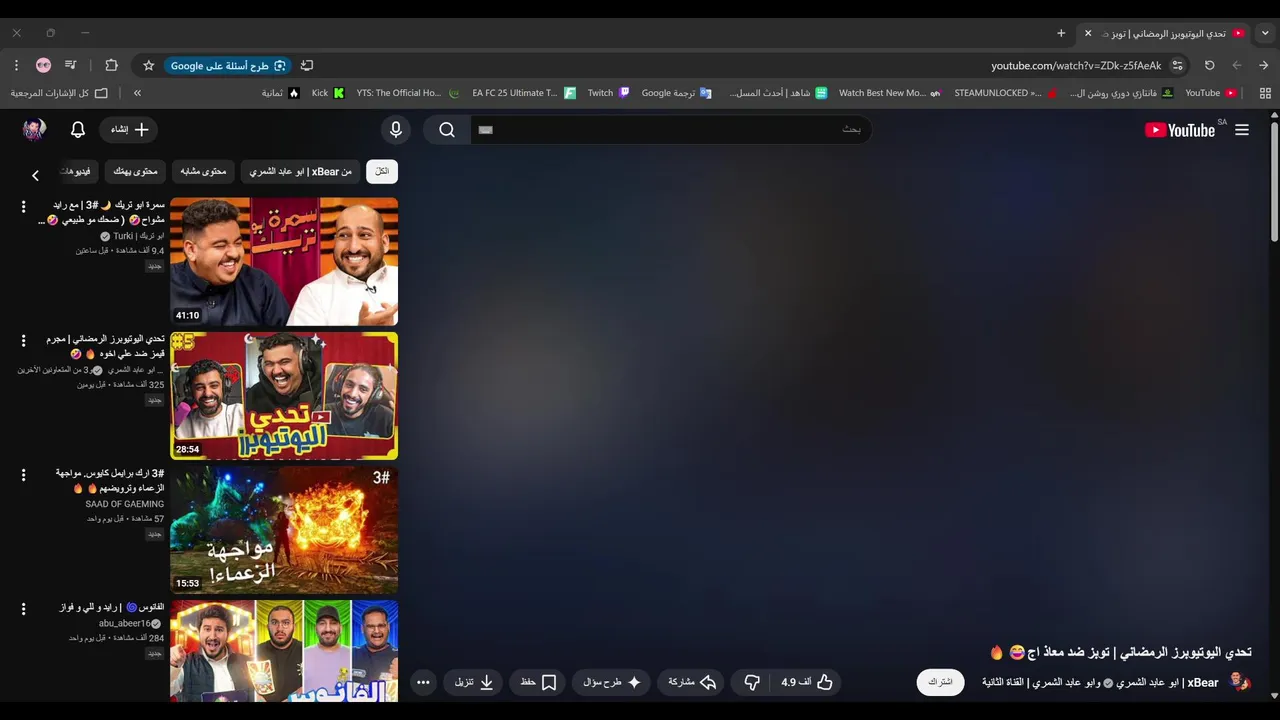
Task: Open the كل الإشارات المرجعية bookmarks folder
Action: tap(59, 93)
